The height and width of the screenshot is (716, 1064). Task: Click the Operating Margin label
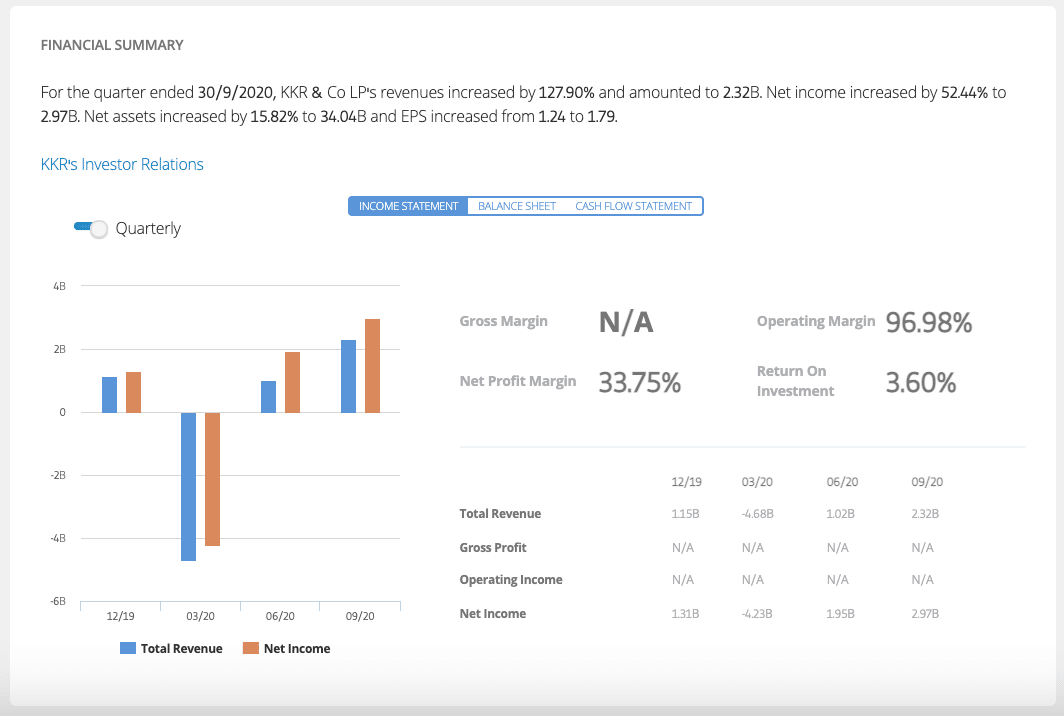pyautogui.click(x=816, y=321)
